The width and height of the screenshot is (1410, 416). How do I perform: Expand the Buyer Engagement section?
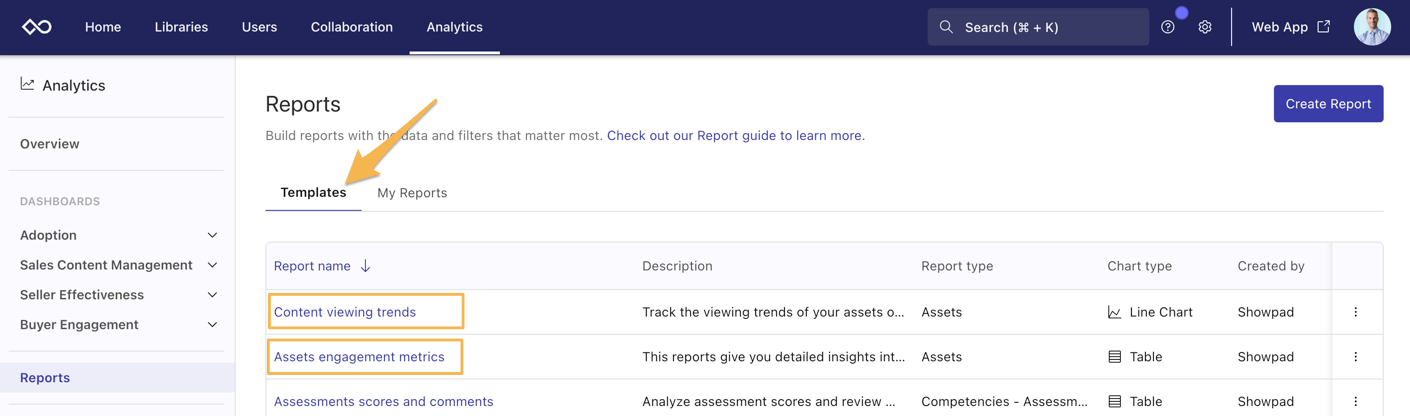pos(212,325)
